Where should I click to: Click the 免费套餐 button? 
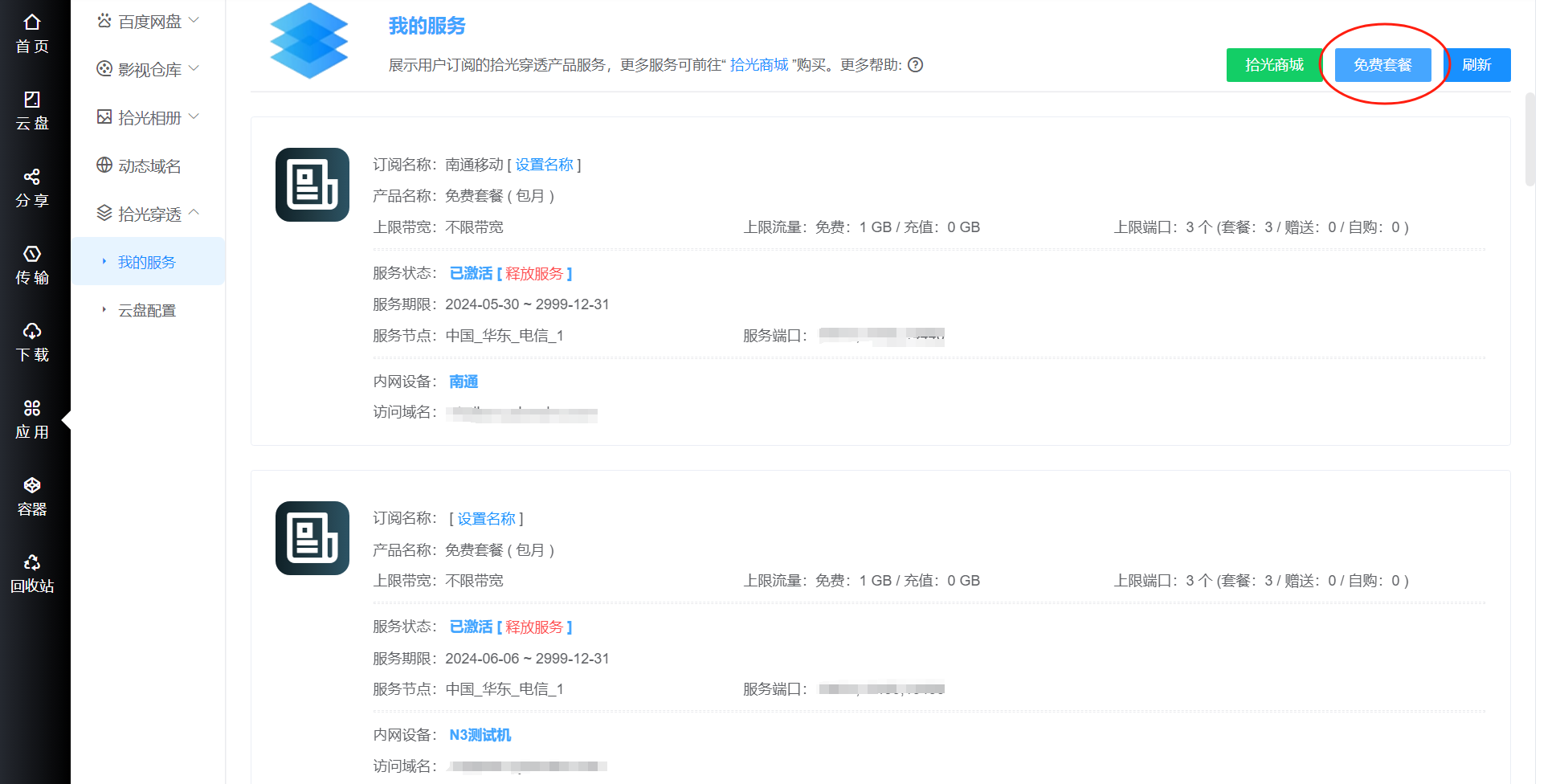pos(1382,65)
